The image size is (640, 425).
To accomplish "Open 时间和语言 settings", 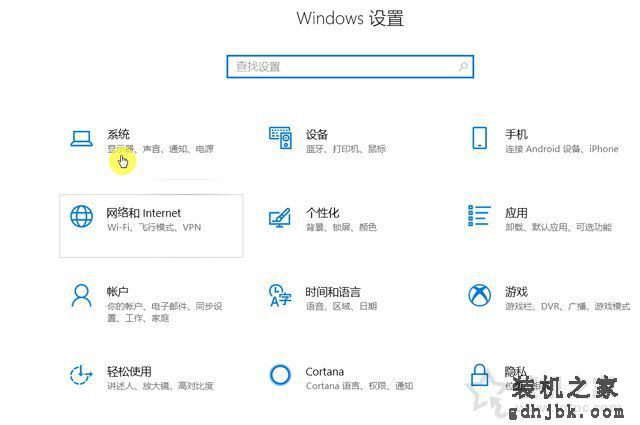I will (333, 291).
